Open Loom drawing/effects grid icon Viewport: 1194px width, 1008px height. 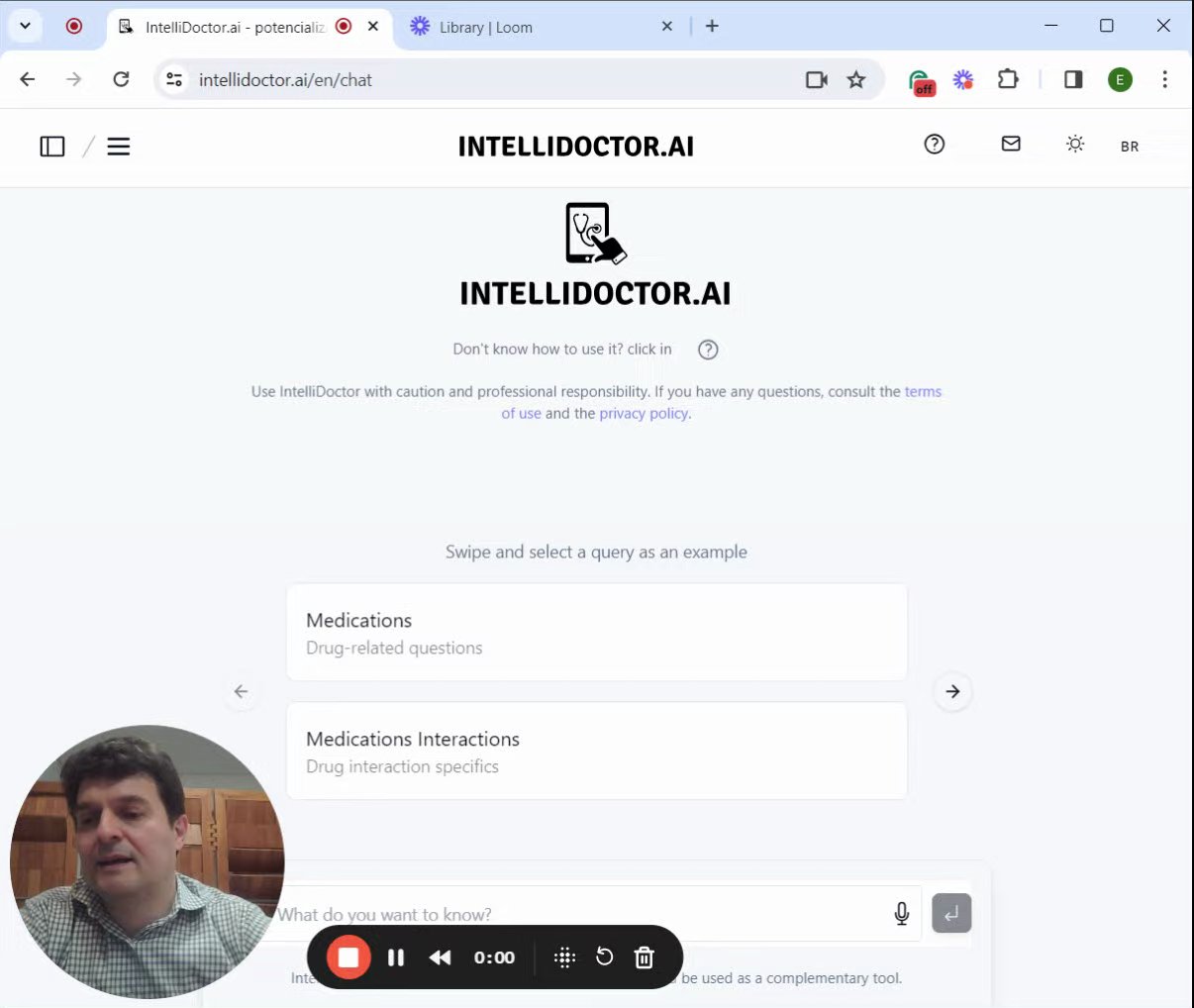[x=564, y=958]
